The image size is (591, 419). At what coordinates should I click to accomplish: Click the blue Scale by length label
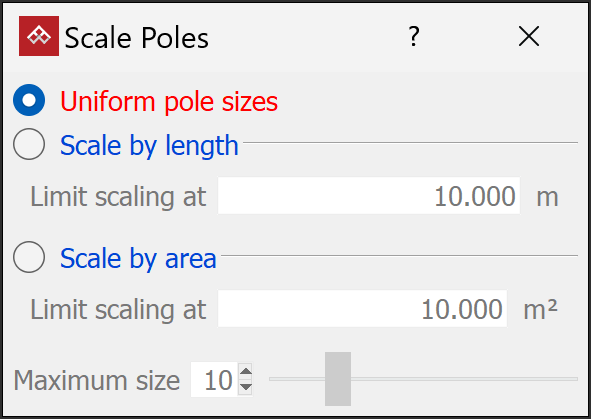149,145
